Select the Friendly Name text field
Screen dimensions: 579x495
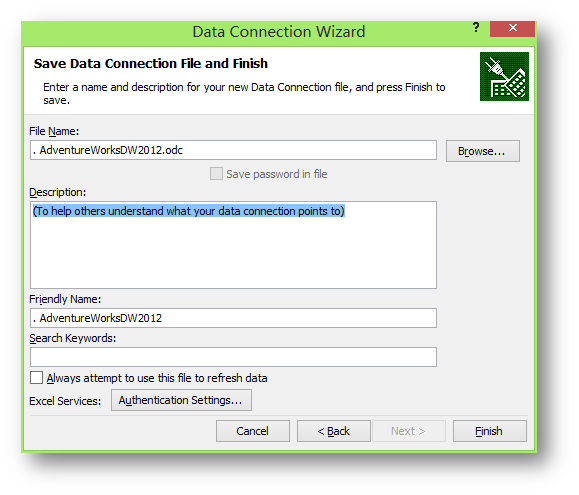233,318
